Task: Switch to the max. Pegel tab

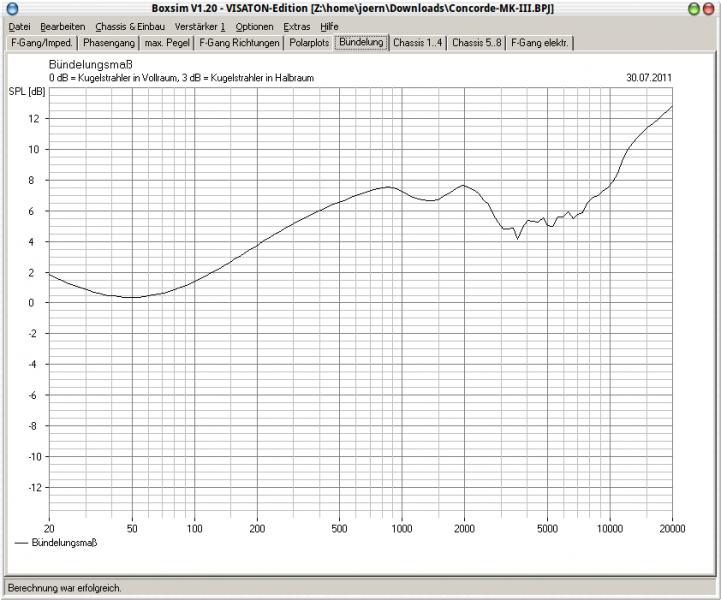Action: click(x=167, y=43)
